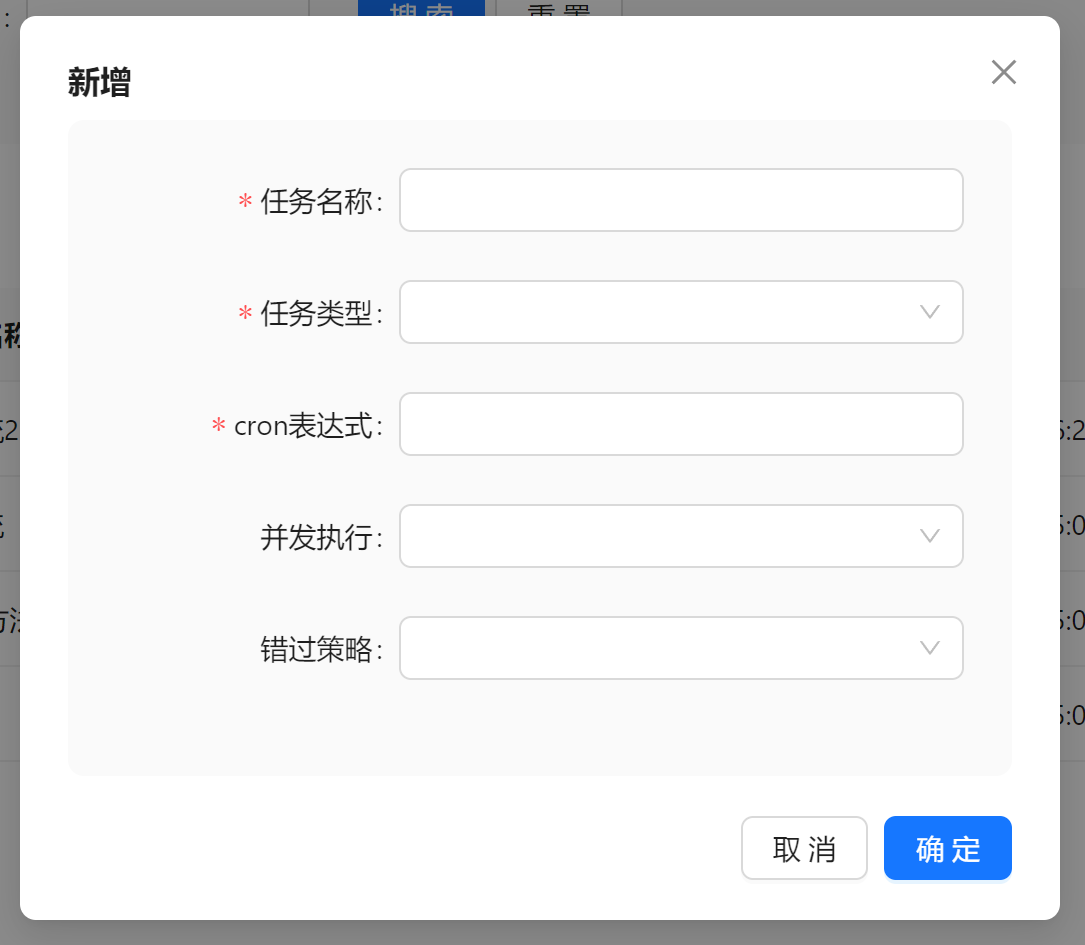Screen dimensions: 1085x945
Task: Click the 错过策略 label text
Action: [x=316, y=650]
